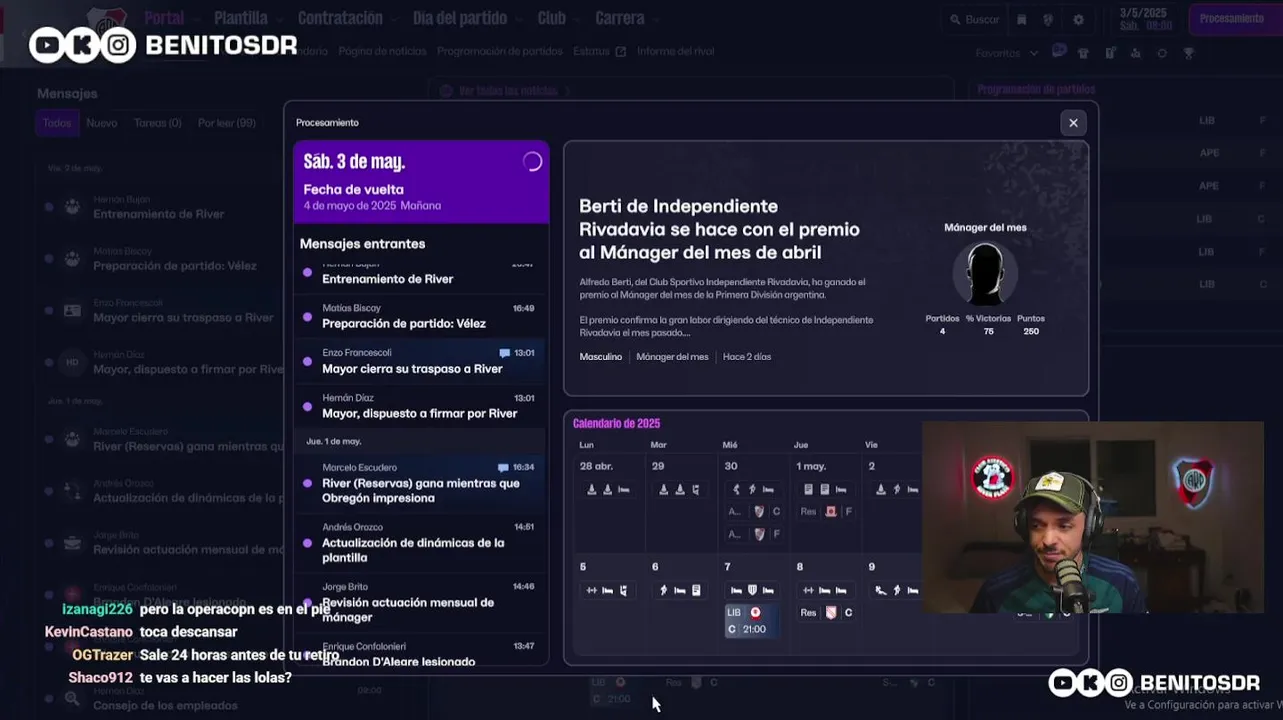Click the external link icon beside Estatus
The image size is (1283, 720).
[x=621, y=52]
